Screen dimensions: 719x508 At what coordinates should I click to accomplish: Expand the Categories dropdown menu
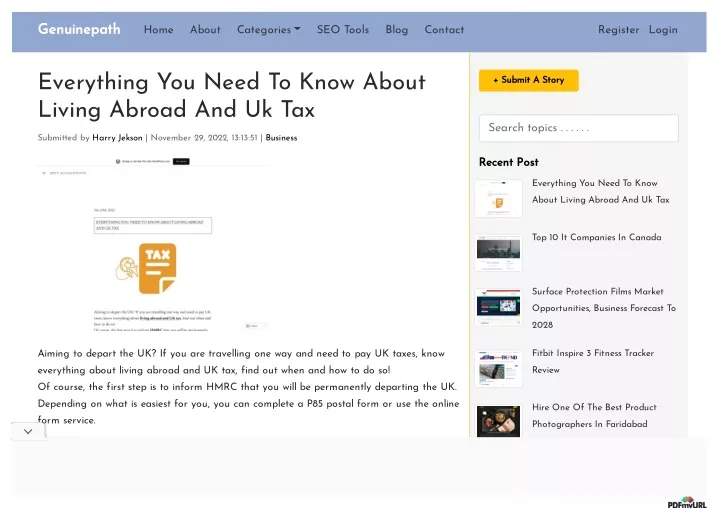pos(269,30)
